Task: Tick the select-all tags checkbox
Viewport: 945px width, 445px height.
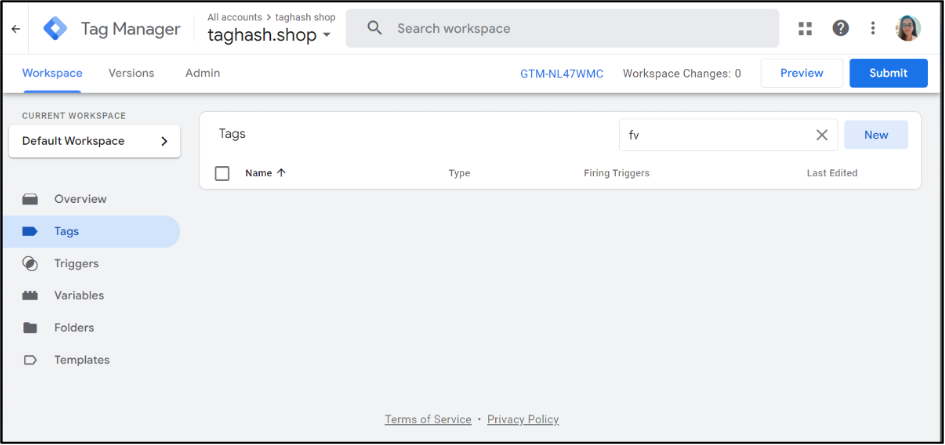Action: coord(222,173)
